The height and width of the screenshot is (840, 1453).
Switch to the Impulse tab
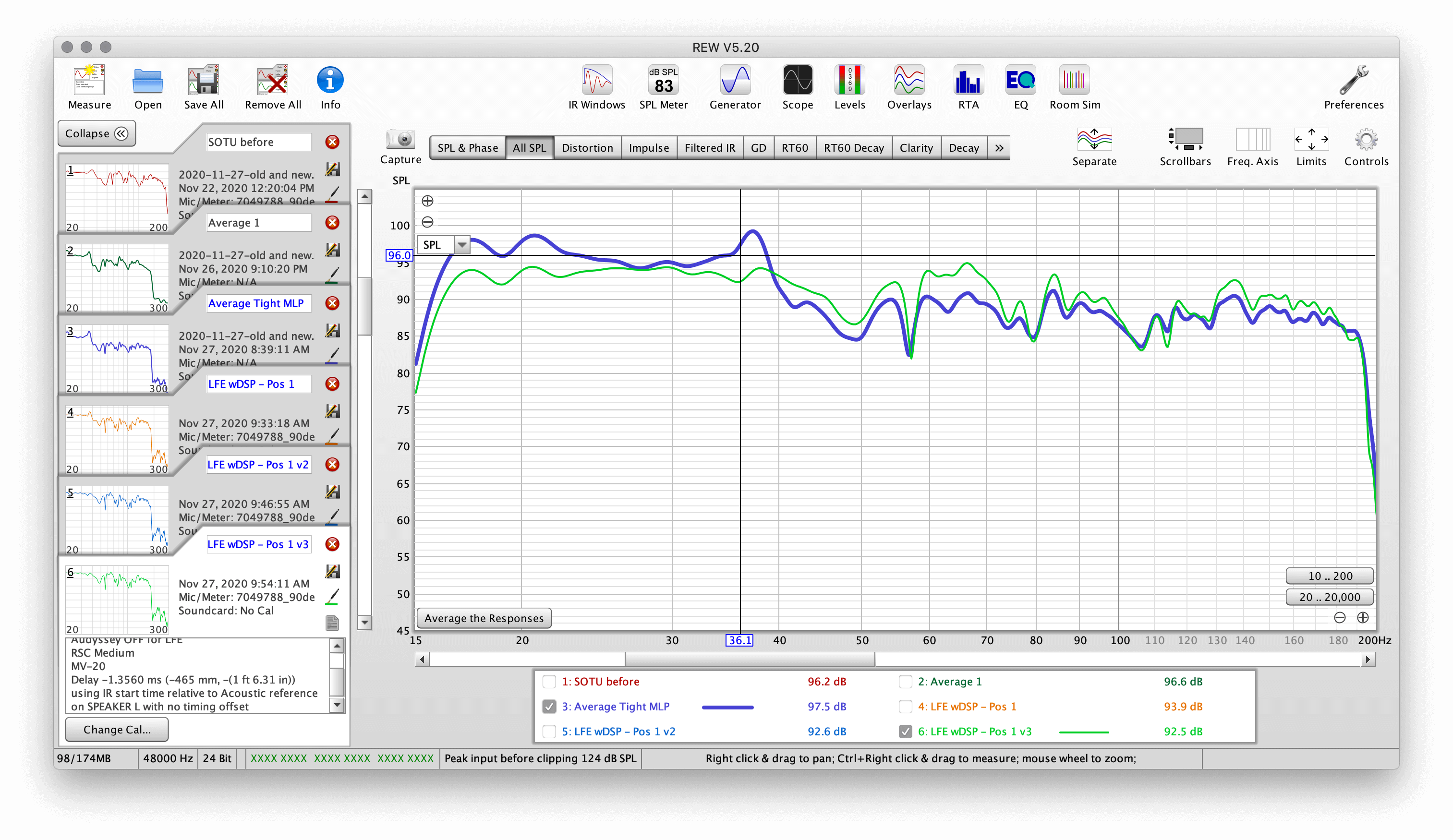click(x=649, y=148)
